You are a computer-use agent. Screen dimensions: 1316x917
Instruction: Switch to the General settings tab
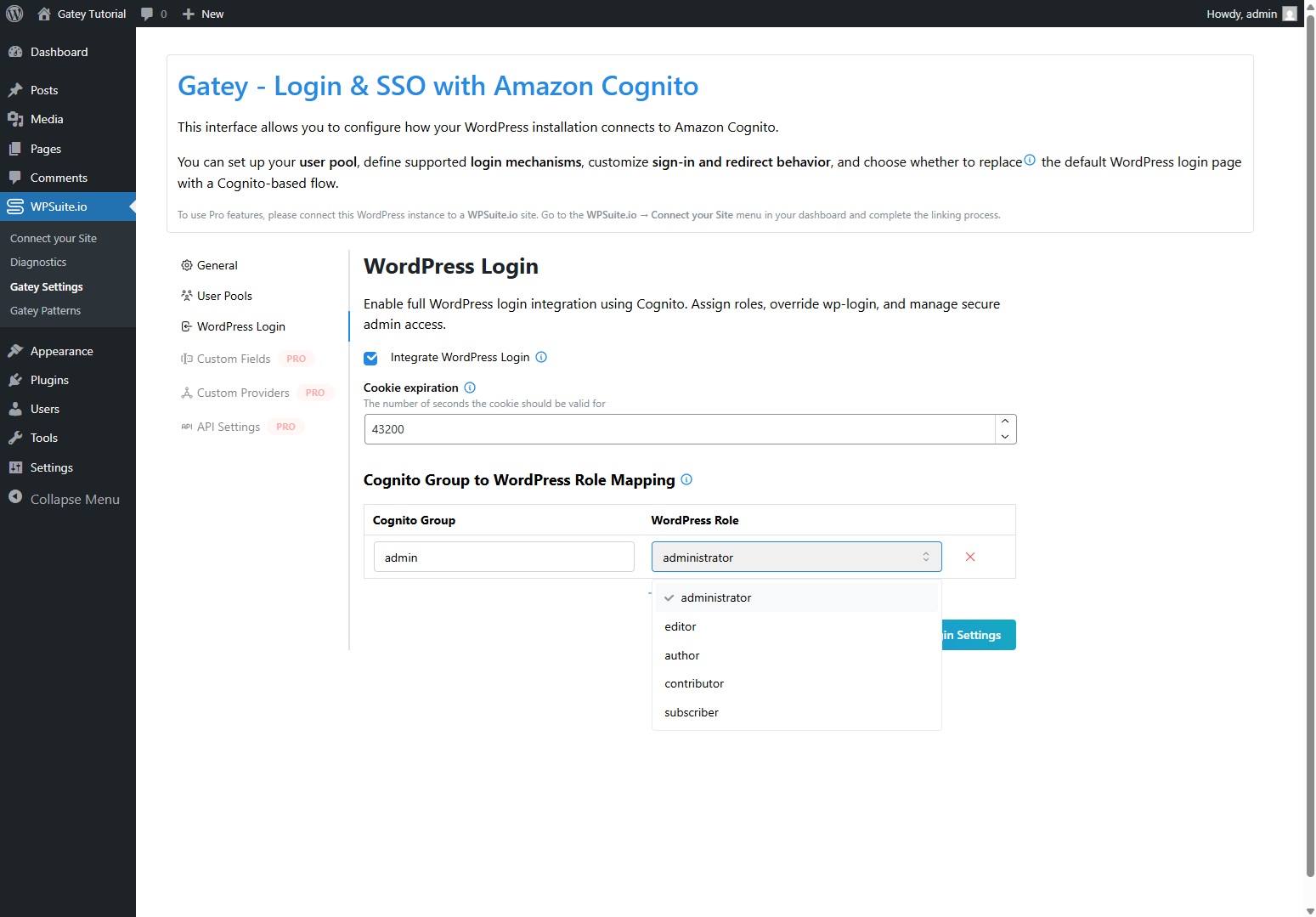[217, 265]
